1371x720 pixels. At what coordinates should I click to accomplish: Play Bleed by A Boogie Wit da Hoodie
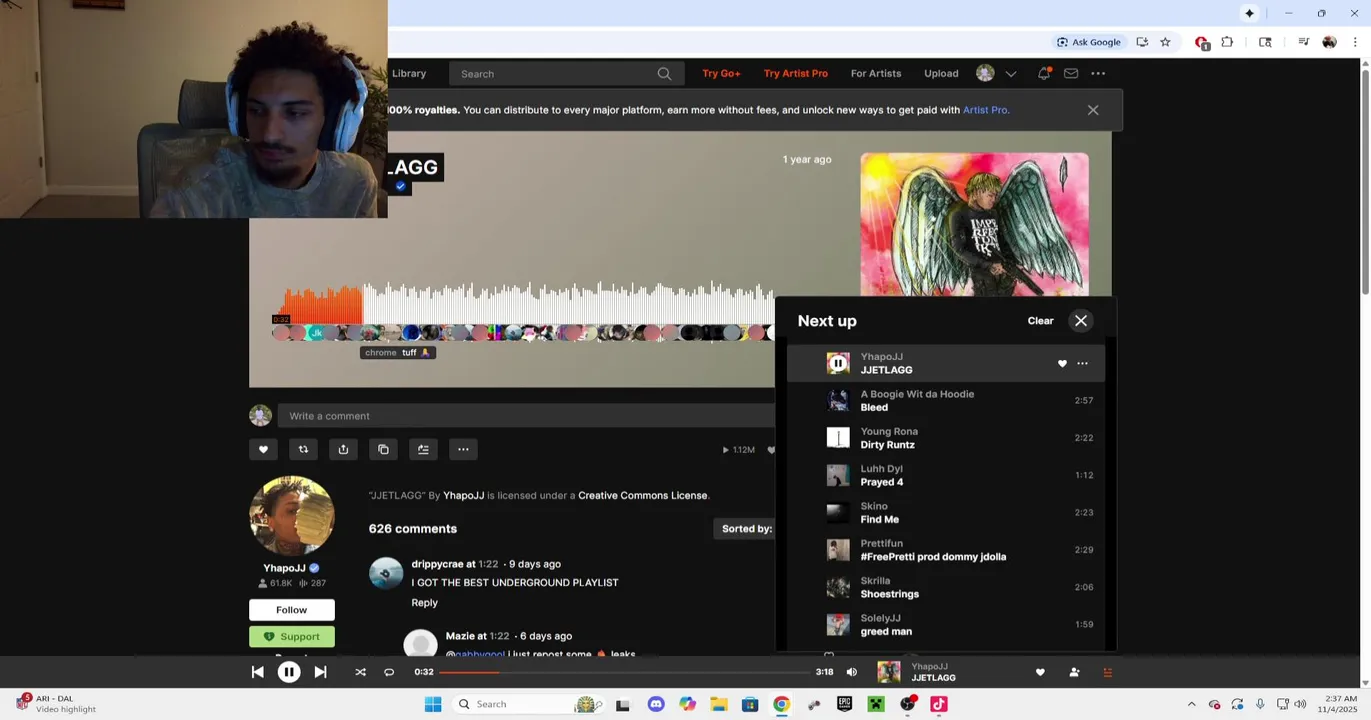coord(946,401)
